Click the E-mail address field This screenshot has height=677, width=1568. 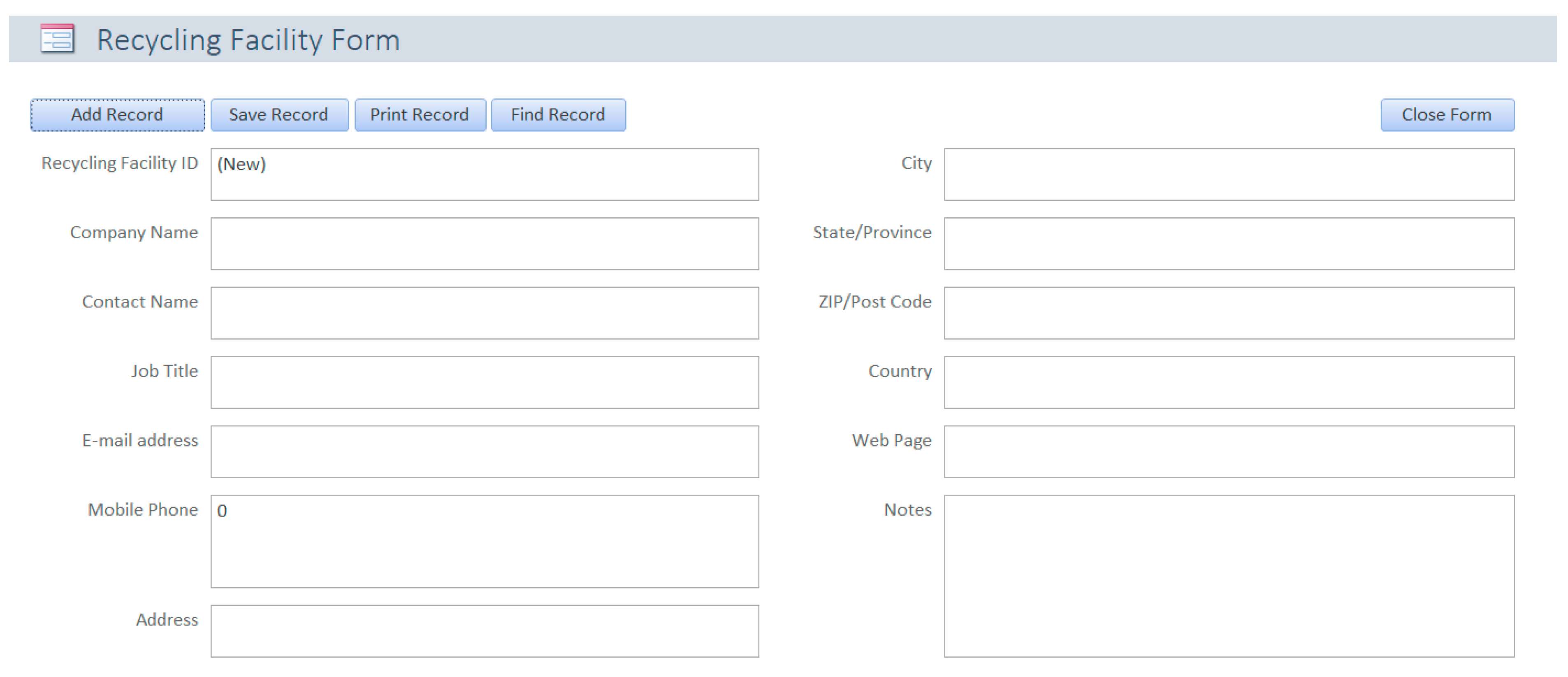point(485,452)
